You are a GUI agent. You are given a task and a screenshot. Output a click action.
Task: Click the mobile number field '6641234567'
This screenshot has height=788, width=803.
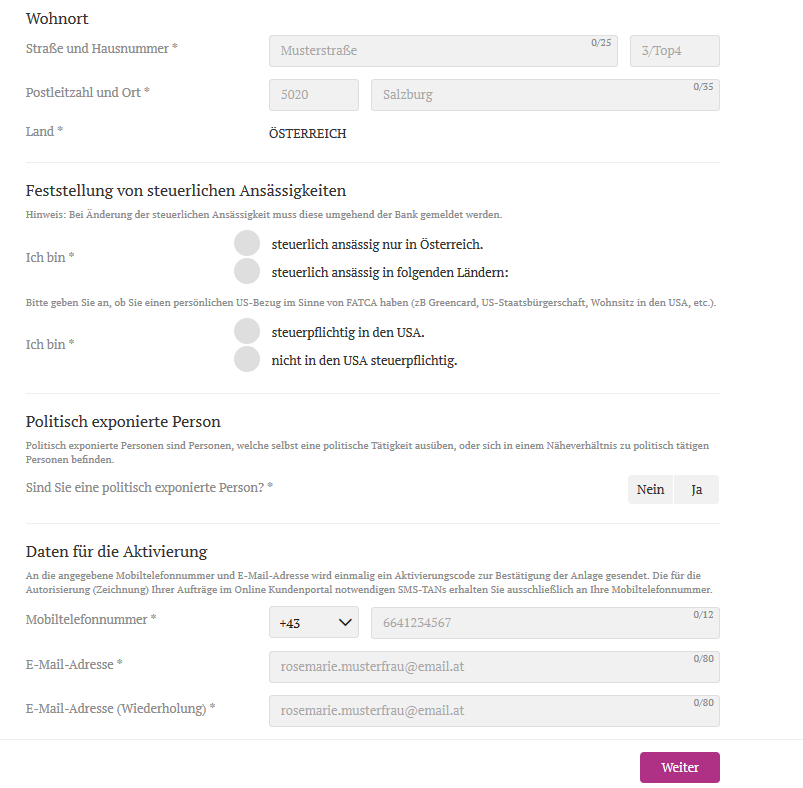click(544, 623)
